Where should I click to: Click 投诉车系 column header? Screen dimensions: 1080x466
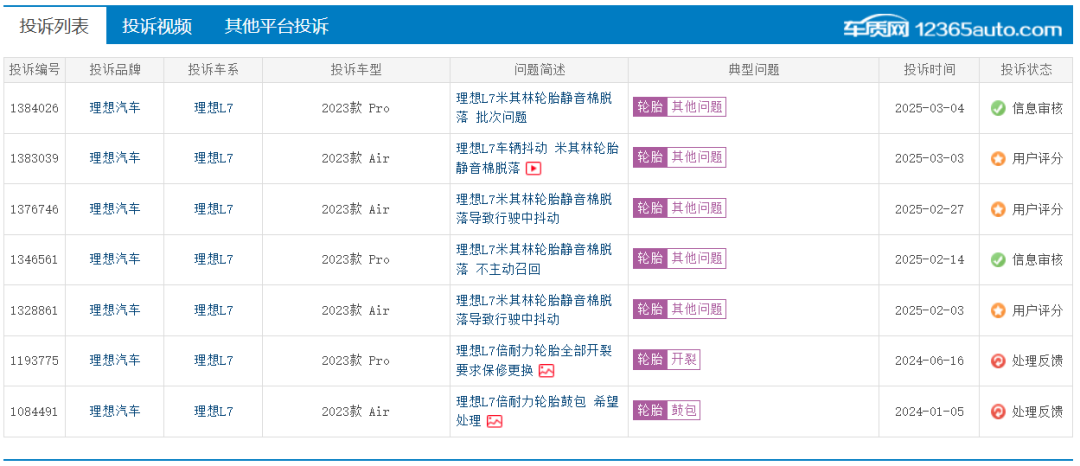point(213,70)
